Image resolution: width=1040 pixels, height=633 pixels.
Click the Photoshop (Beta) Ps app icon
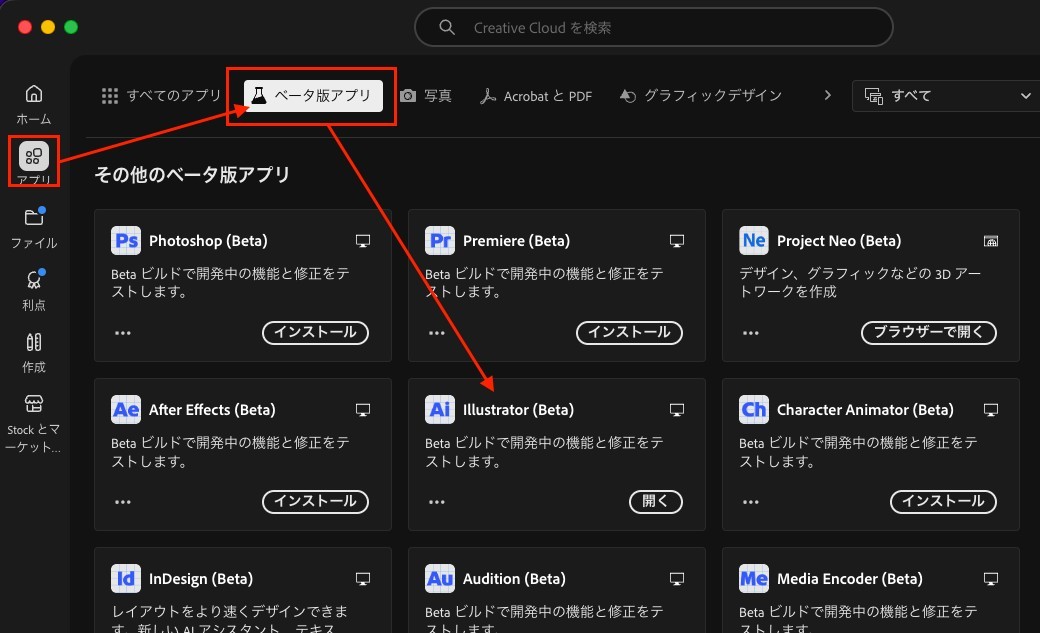coord(125,240)
